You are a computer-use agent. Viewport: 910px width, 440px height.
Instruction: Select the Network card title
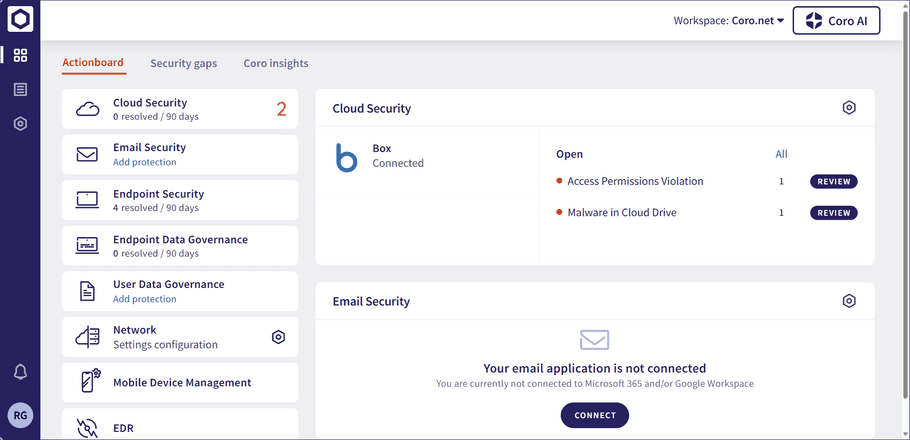tap(135, 330)
